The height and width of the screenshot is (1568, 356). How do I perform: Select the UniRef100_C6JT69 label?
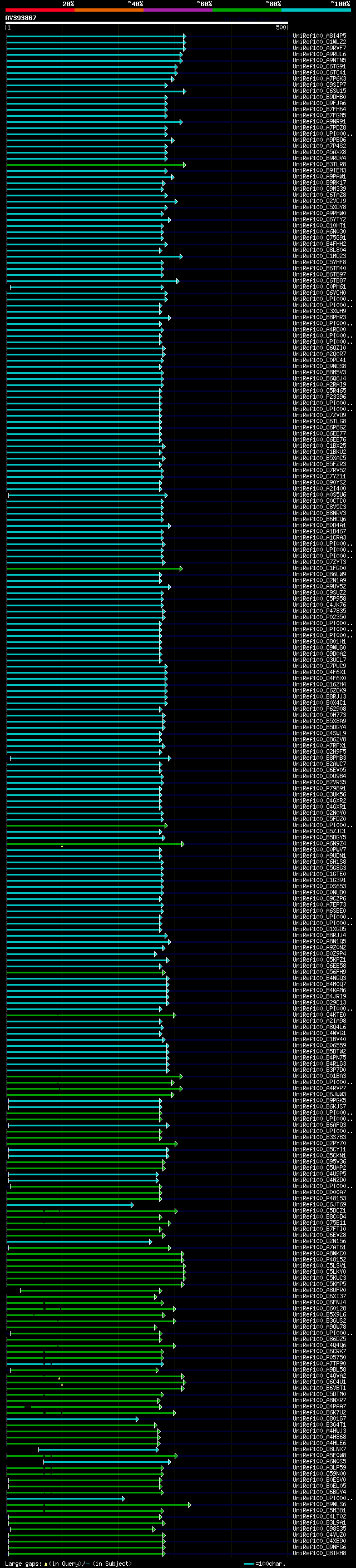click(x=319, y=1205)
